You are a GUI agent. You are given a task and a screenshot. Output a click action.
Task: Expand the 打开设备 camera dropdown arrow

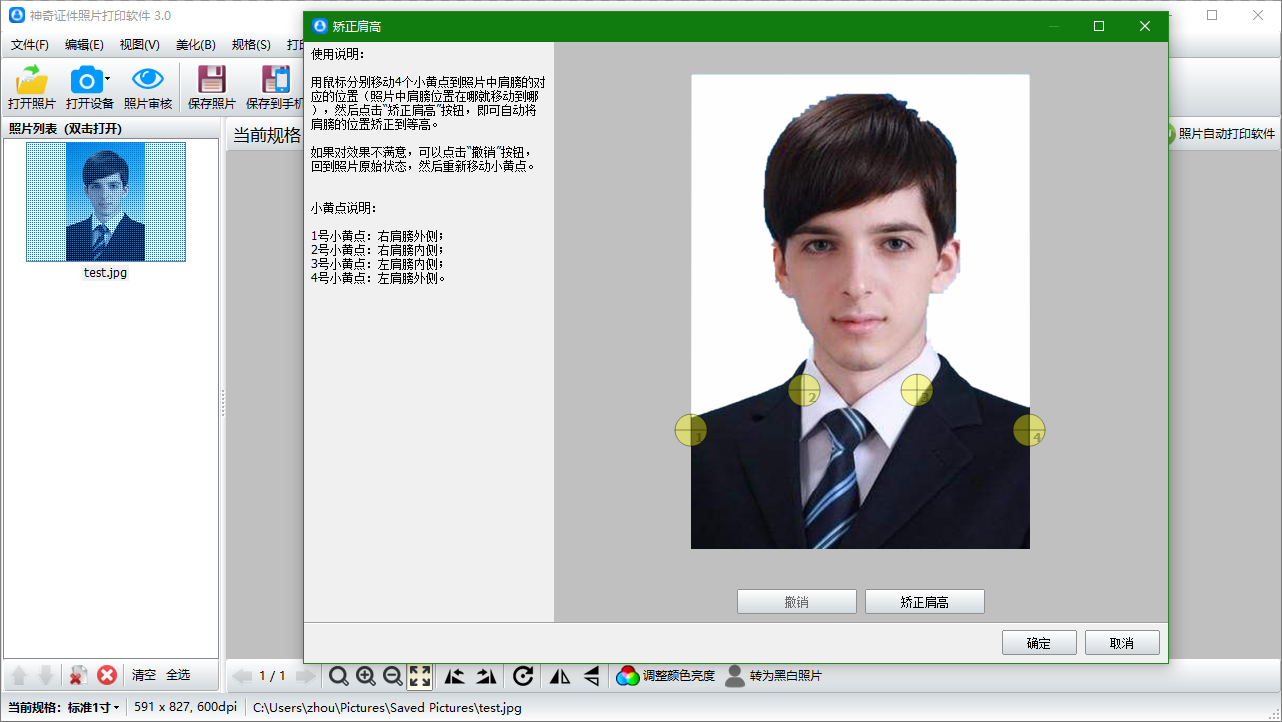(107, 79)
